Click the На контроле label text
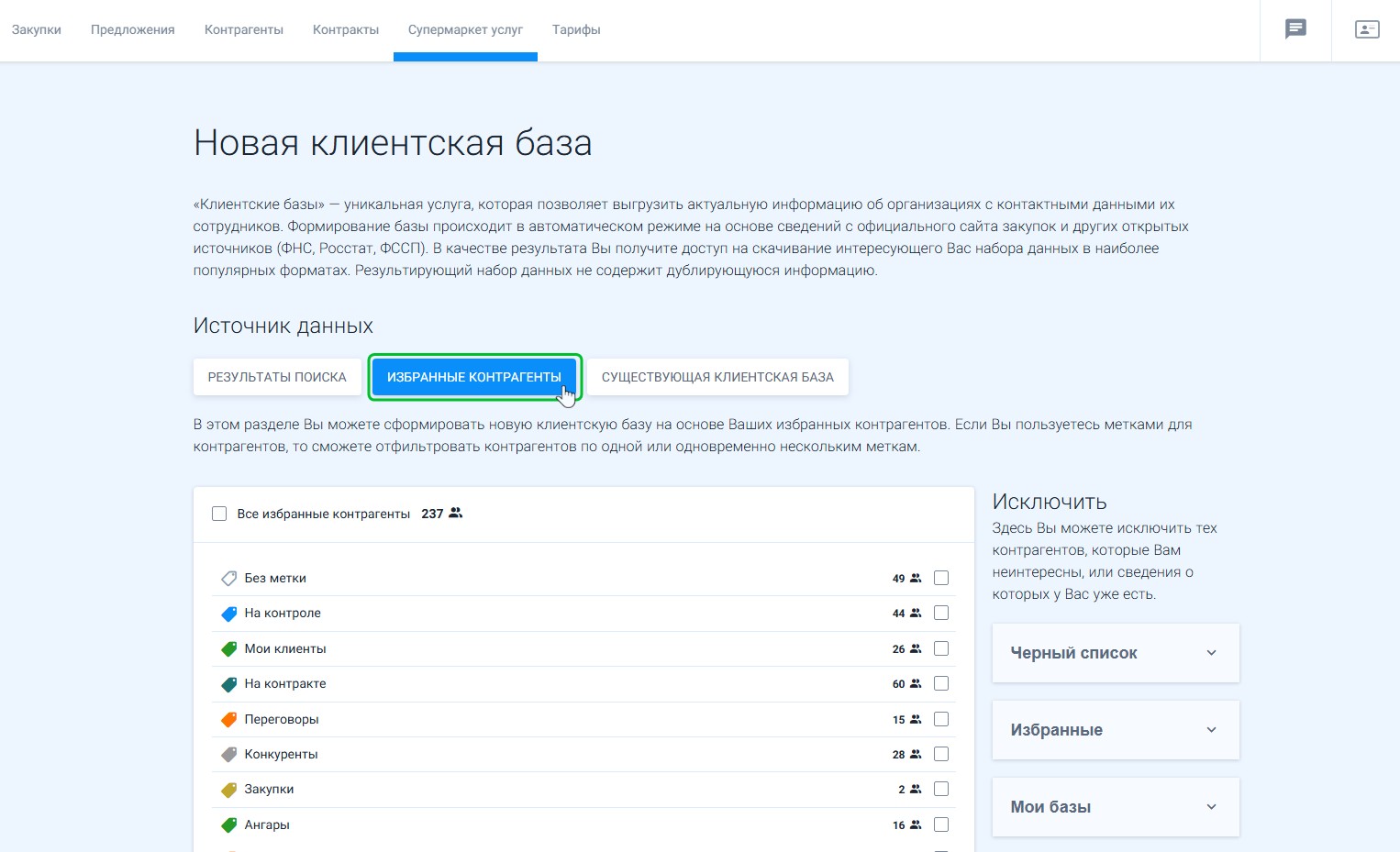 [x=283, y=613]
